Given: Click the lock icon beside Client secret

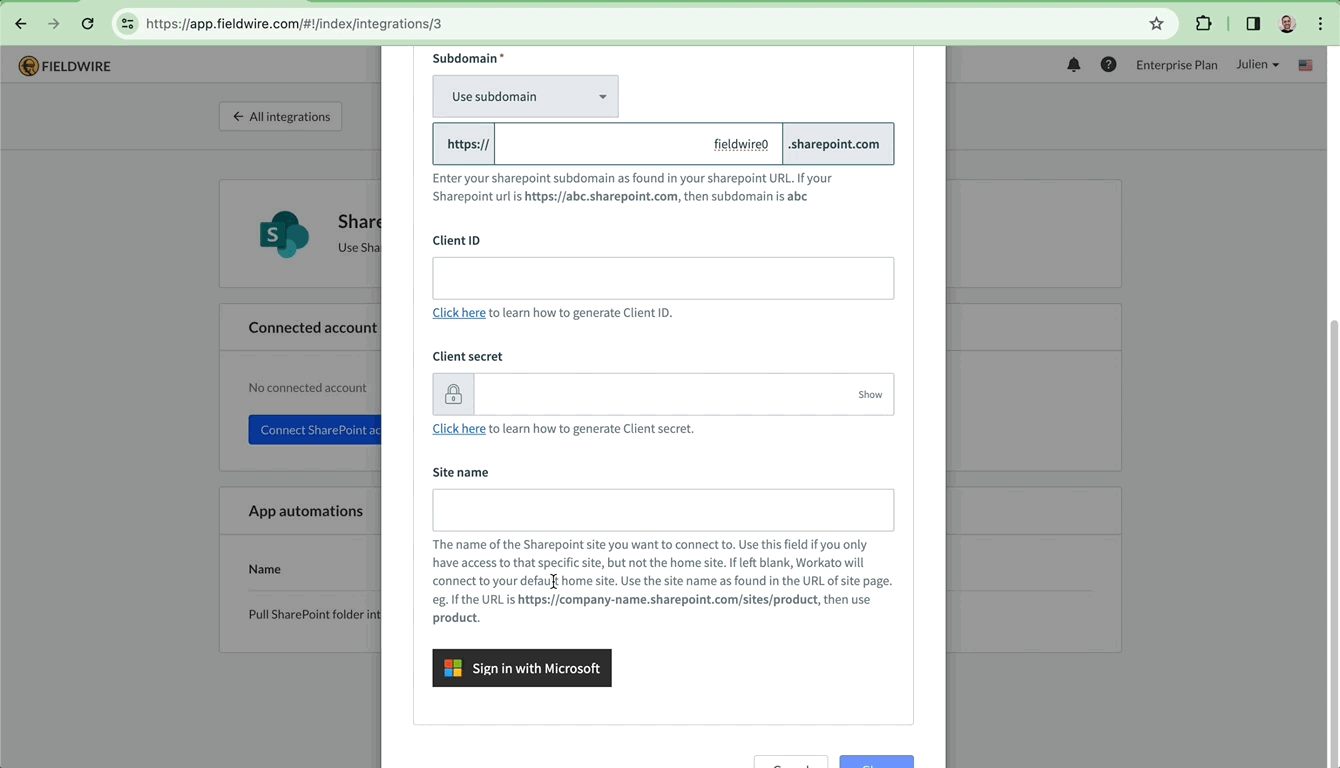Looking at the screenshot, I should [453, 393].
